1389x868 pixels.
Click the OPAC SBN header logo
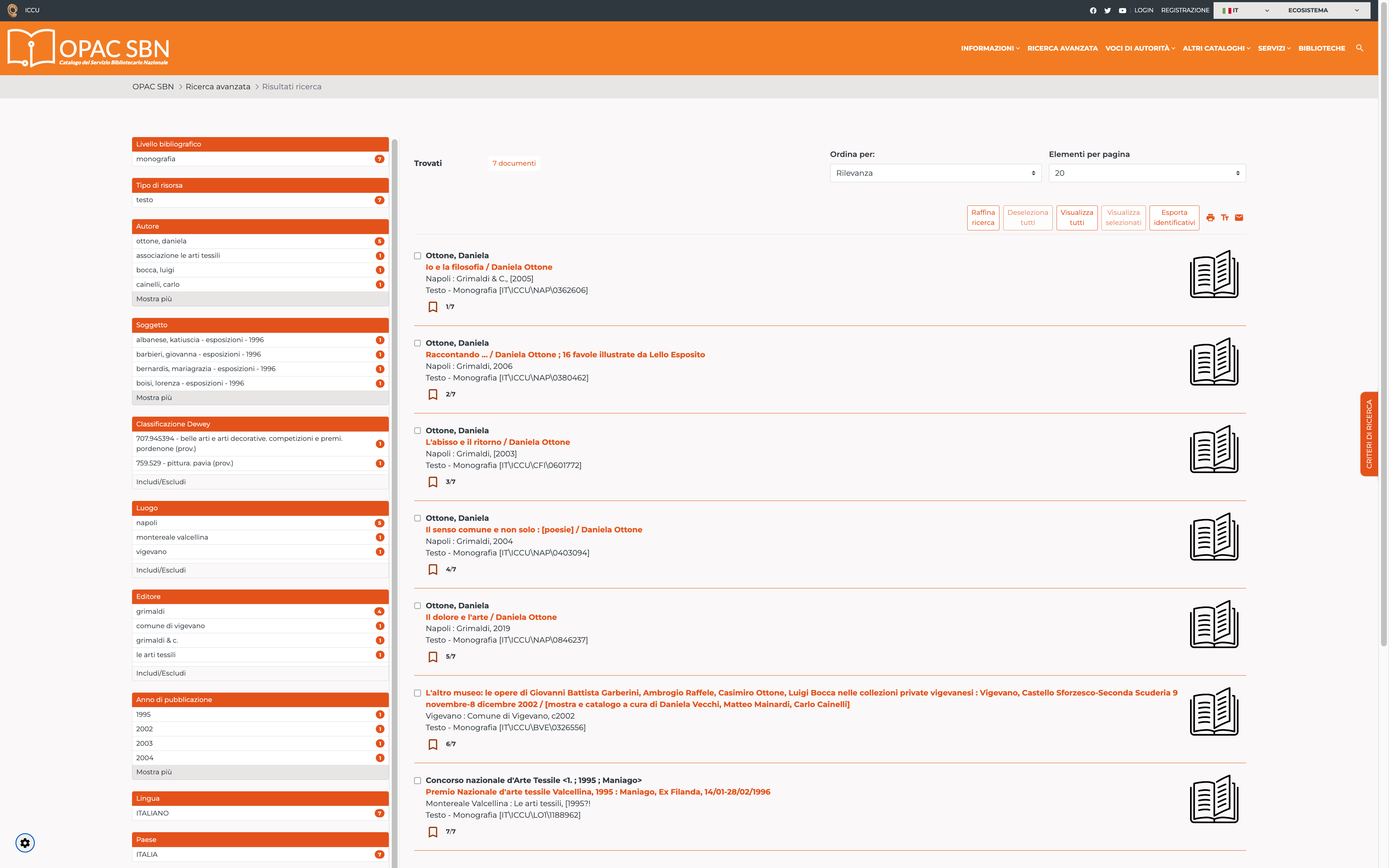pos(88,48)
